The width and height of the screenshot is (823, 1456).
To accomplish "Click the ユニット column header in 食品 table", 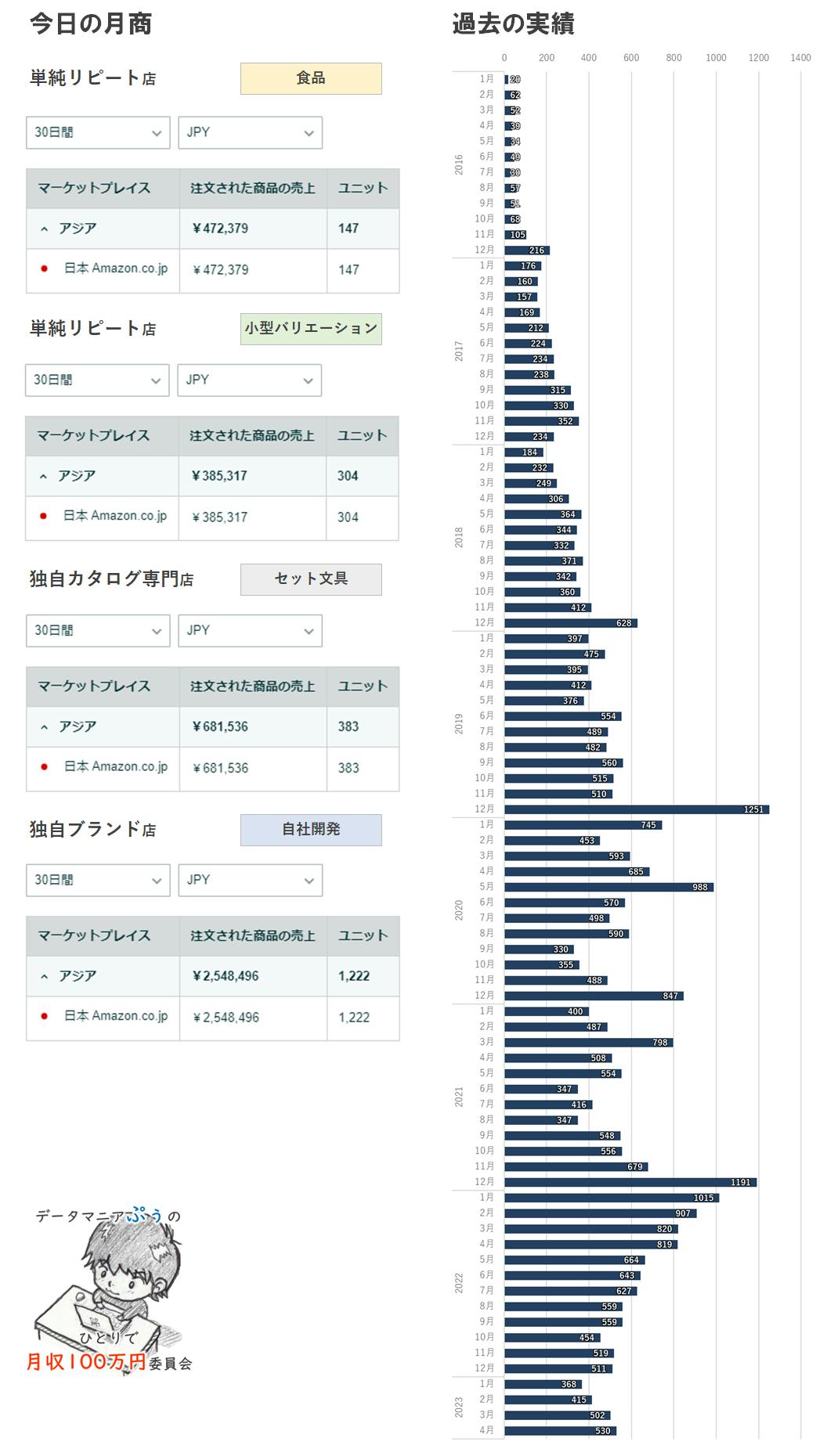I will 363,189.
